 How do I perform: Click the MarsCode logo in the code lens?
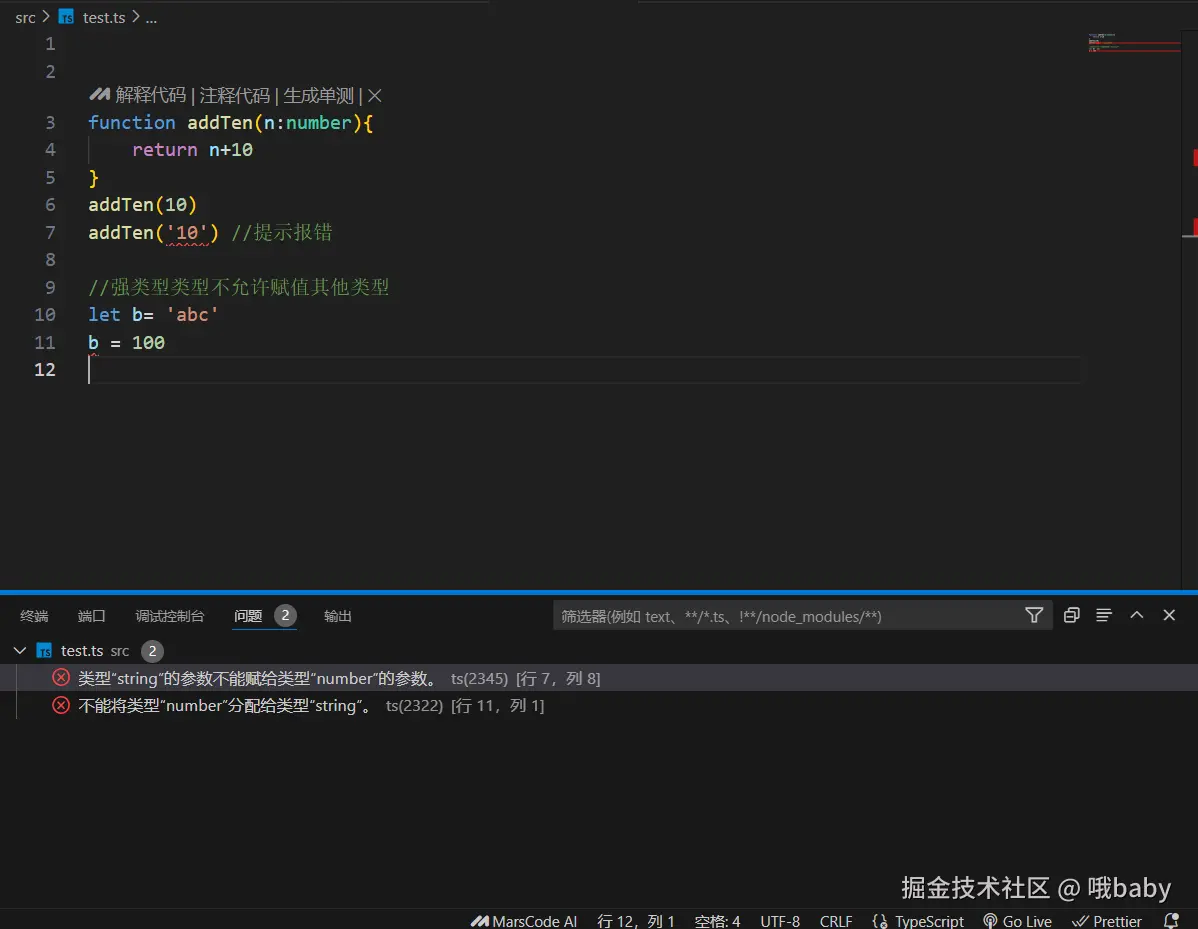coord(99,95)
